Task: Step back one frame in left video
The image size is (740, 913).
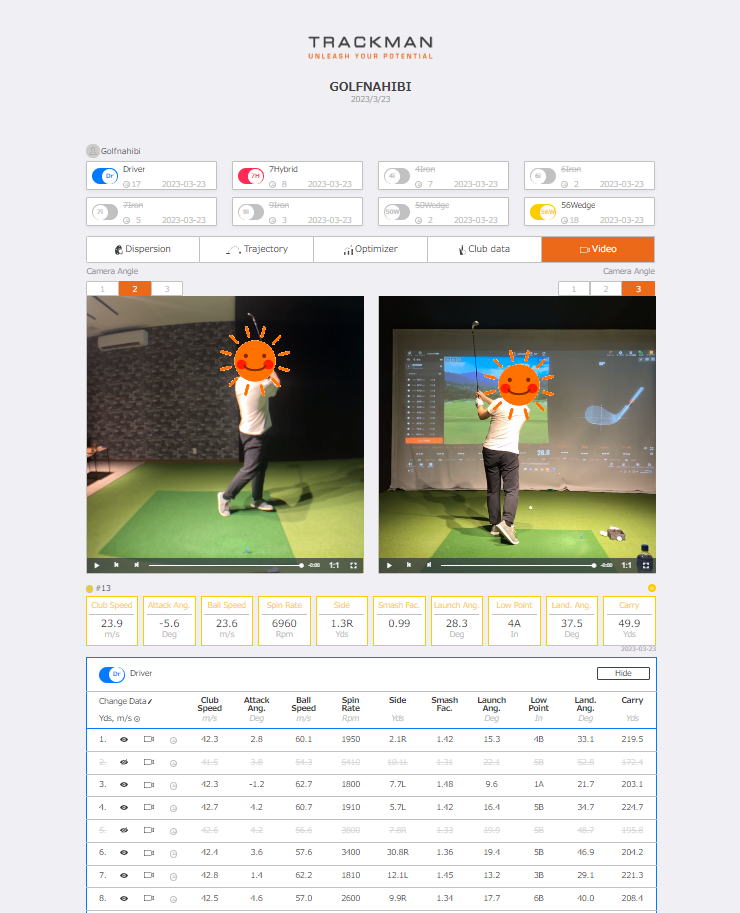Action: (116, 565)
